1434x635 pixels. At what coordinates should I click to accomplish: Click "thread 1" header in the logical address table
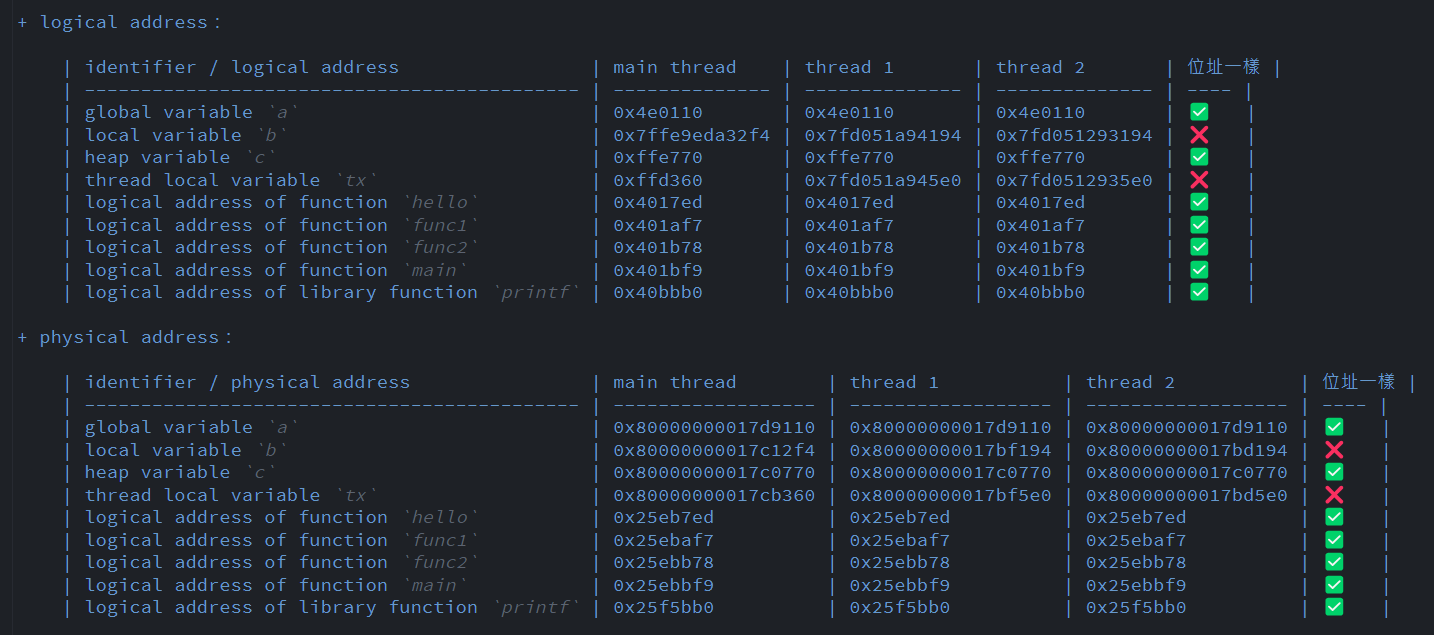coord(849,67)
